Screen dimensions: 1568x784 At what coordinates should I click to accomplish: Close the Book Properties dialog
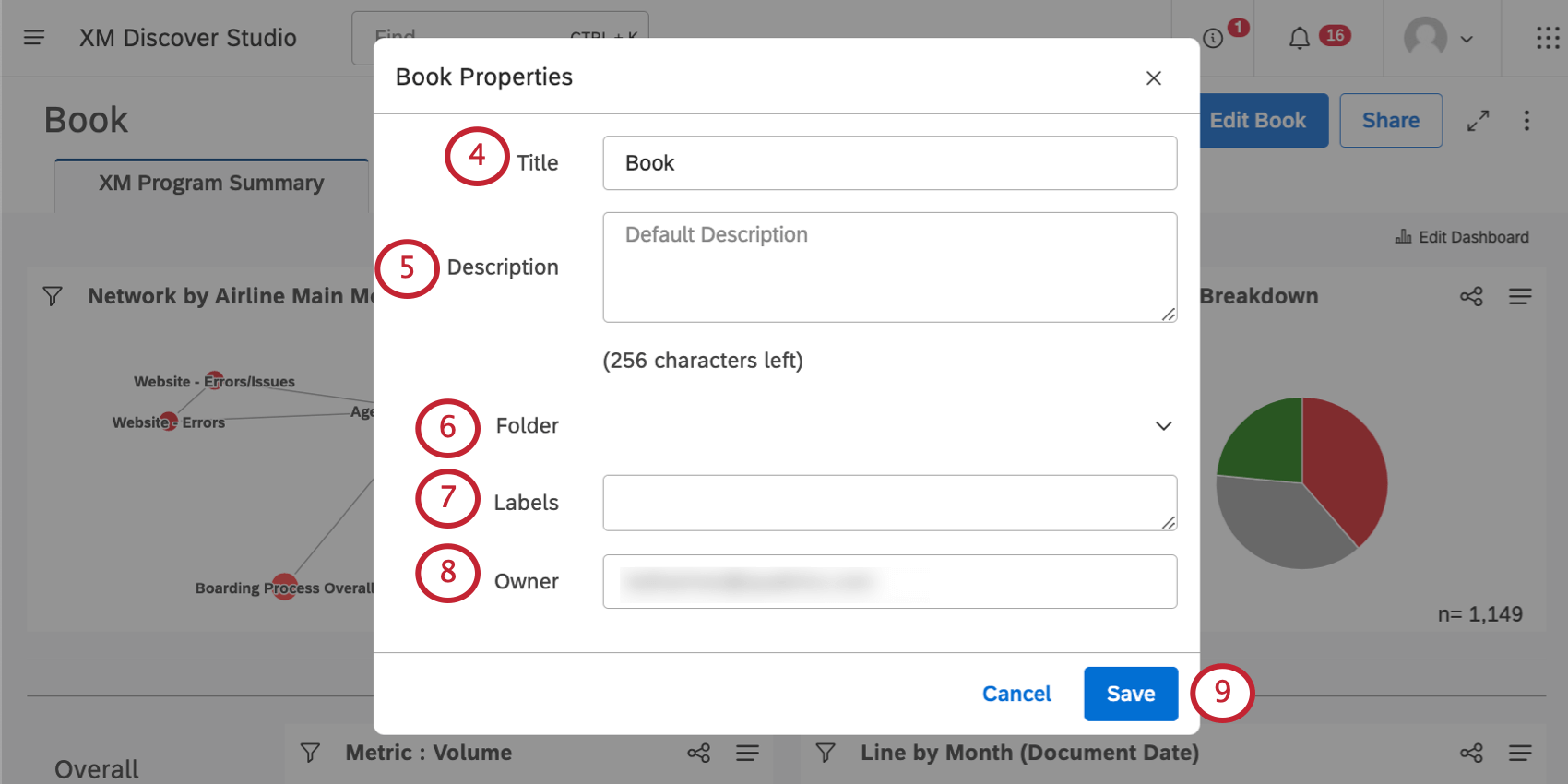(x=1153, y=78)
